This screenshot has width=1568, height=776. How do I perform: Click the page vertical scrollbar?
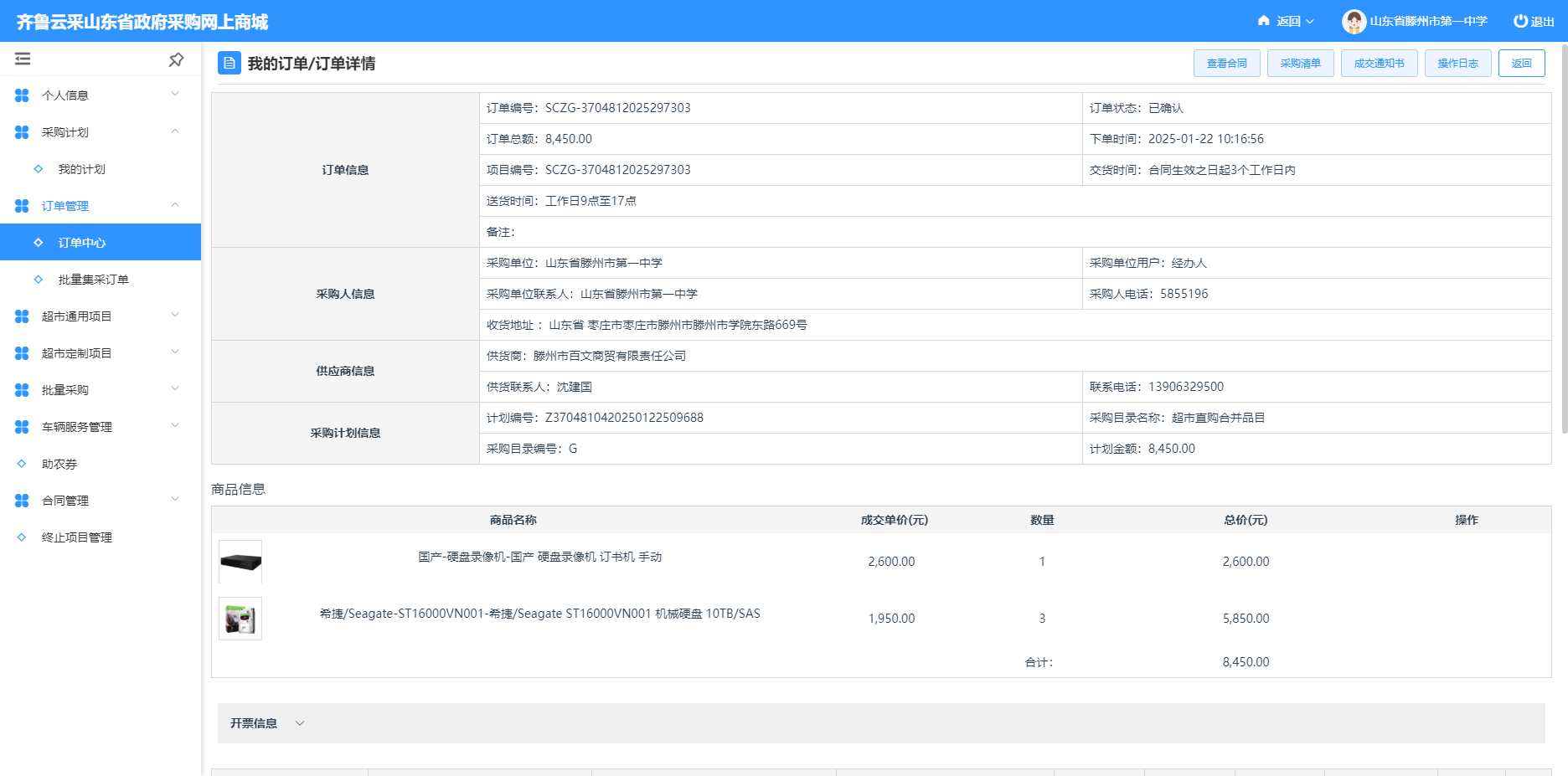[1564, 239]
